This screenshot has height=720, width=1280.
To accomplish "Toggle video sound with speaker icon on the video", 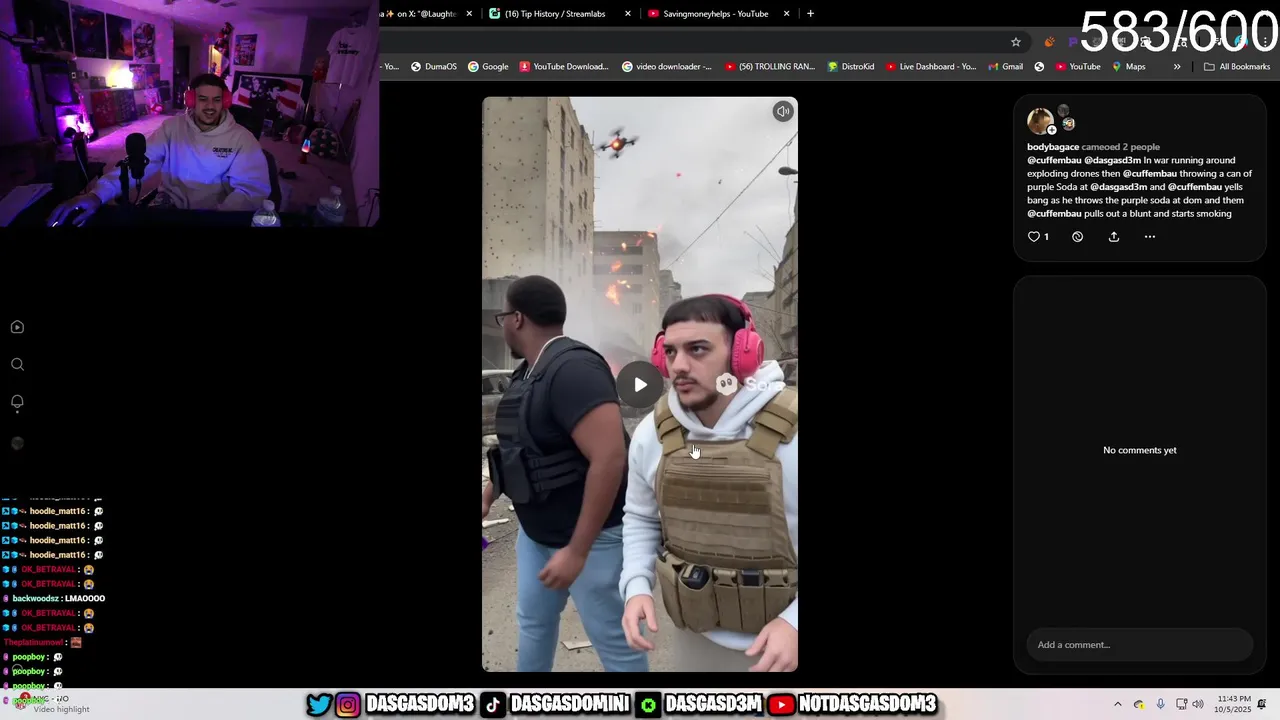I will coord(783,112).
